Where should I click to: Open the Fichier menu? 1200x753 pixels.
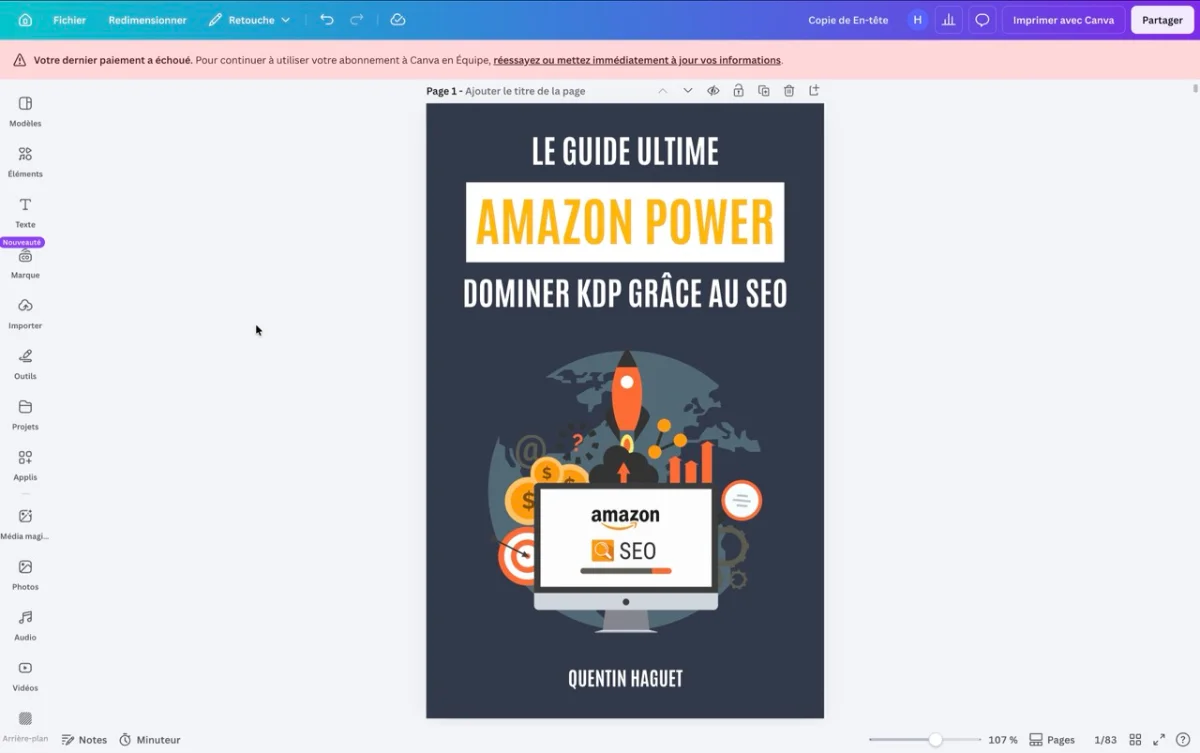[69, 20]
